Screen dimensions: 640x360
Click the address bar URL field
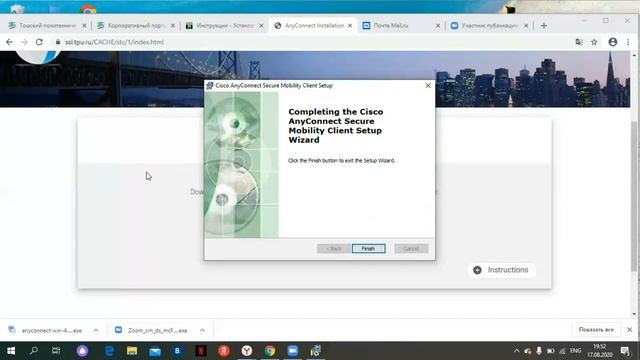[x=312, y=42]
